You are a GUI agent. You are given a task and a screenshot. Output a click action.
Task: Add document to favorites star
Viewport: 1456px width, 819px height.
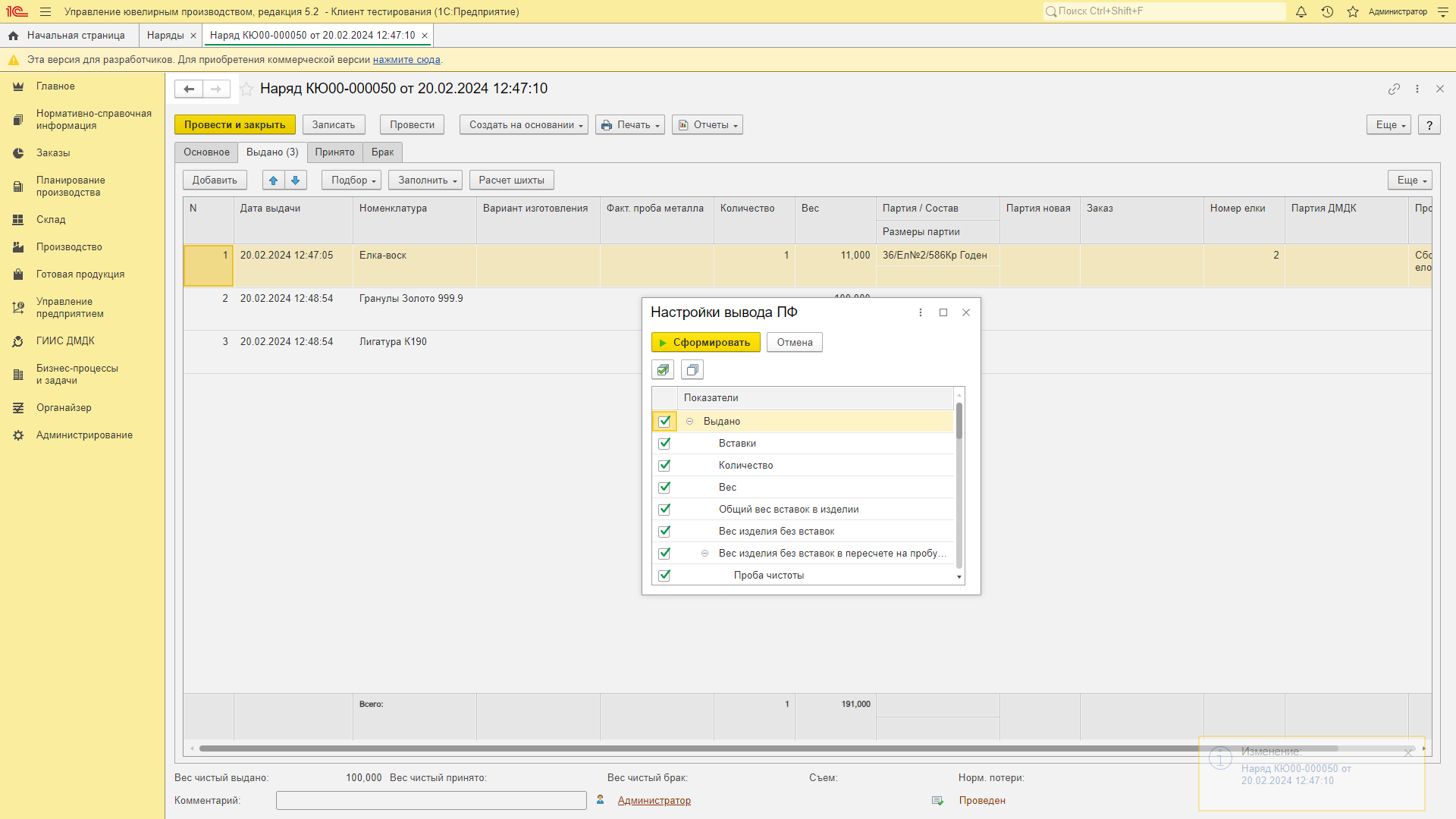point(246,89)
